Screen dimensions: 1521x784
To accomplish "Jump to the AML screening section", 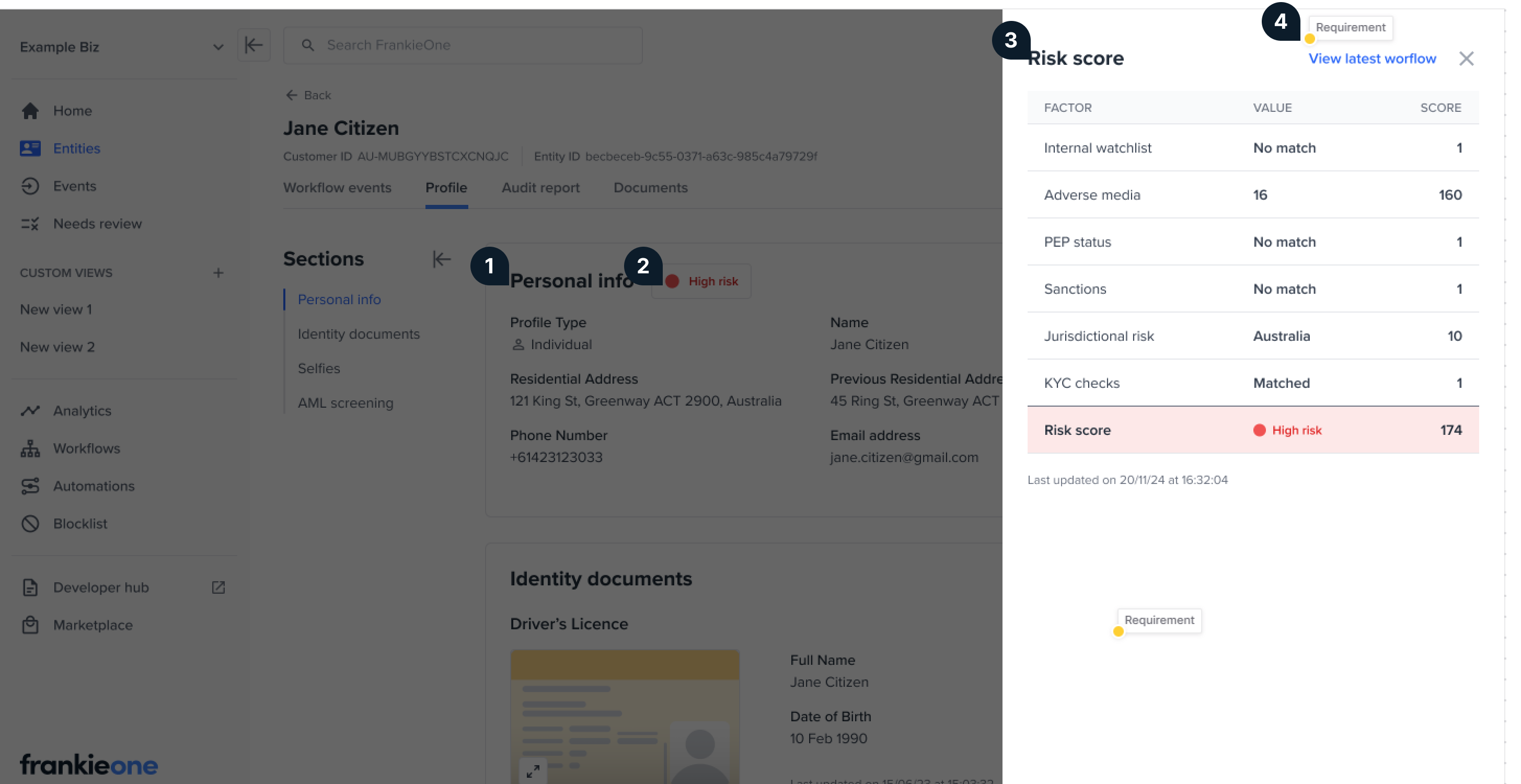I will (345, 403).
